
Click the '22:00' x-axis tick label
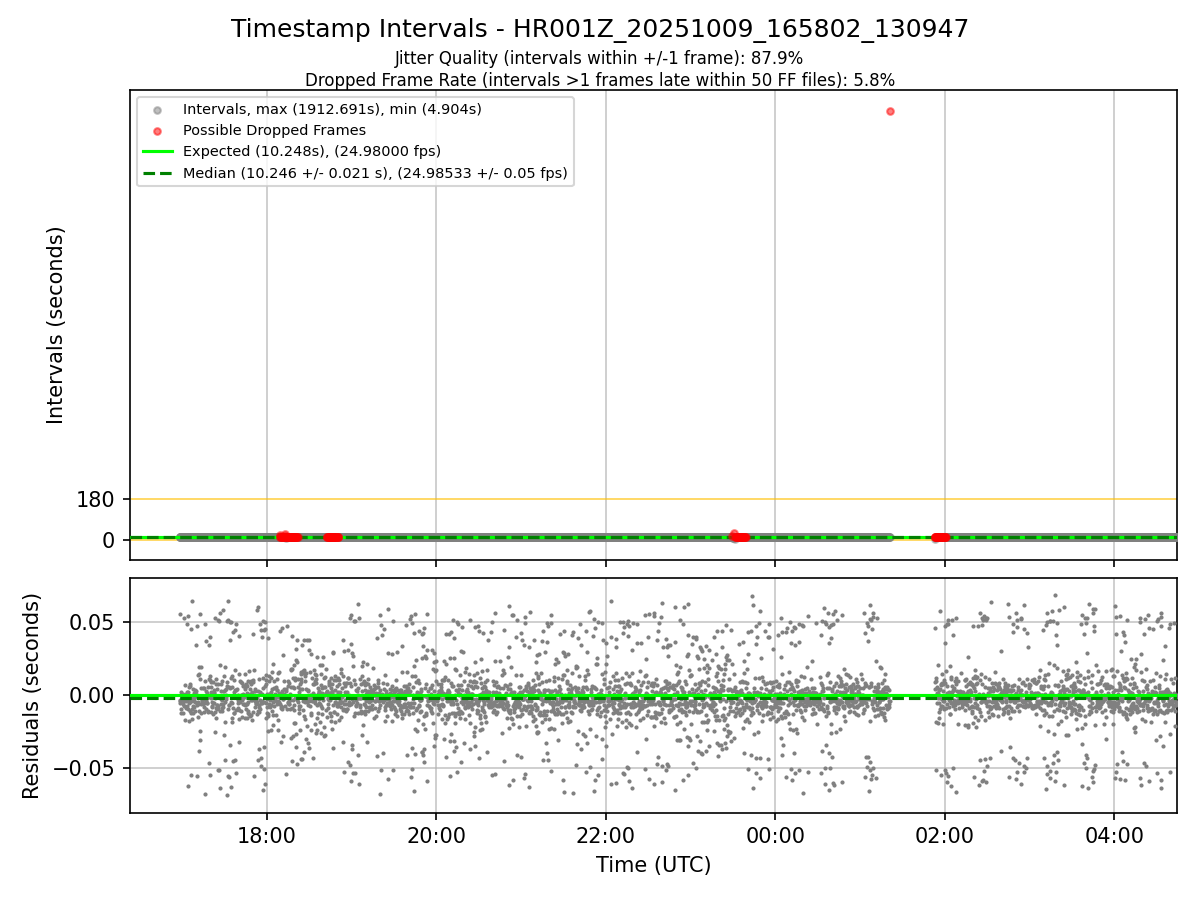pos(605,835)
